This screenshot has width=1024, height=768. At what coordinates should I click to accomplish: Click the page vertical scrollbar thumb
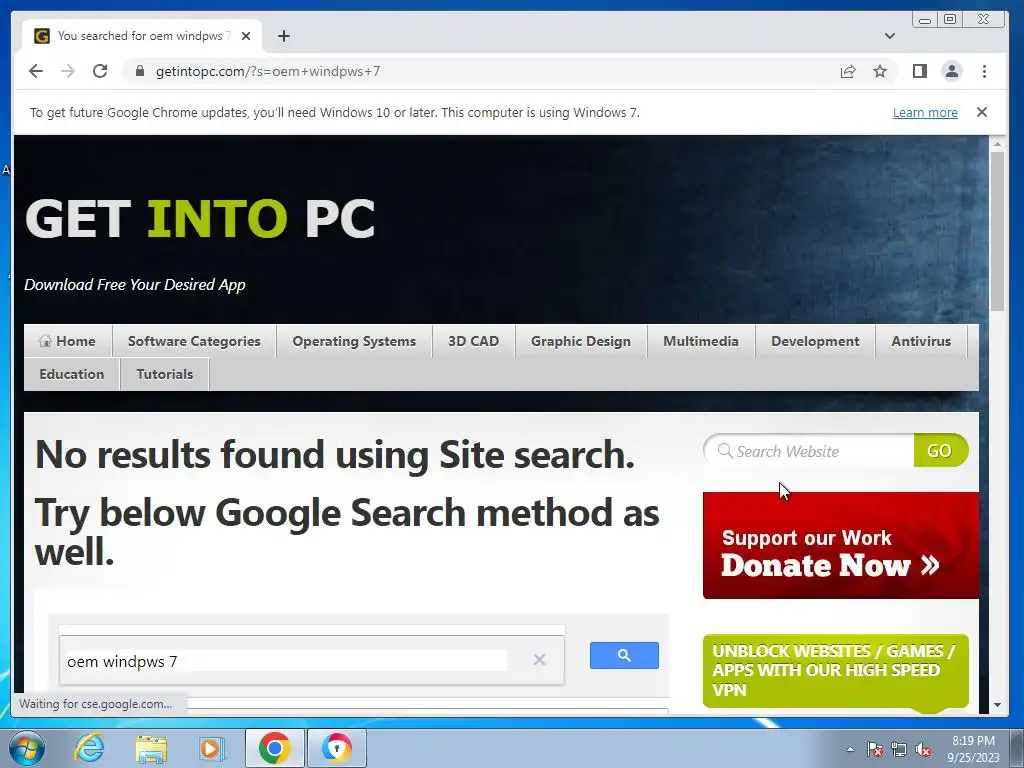click(997, 231)
